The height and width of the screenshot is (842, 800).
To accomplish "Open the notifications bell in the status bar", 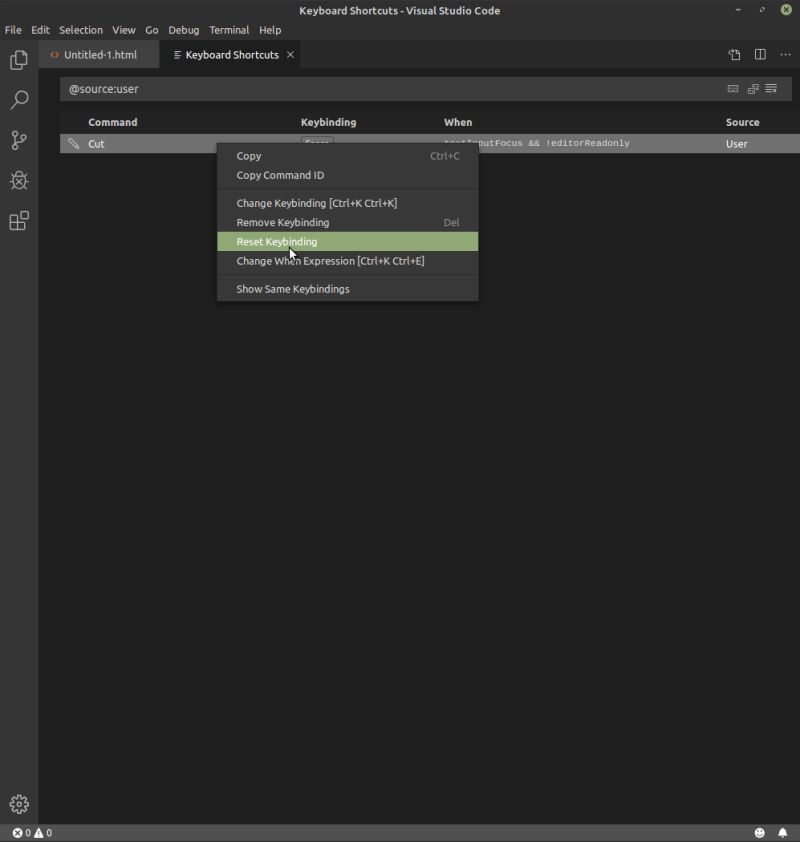I will pos(782,831).
